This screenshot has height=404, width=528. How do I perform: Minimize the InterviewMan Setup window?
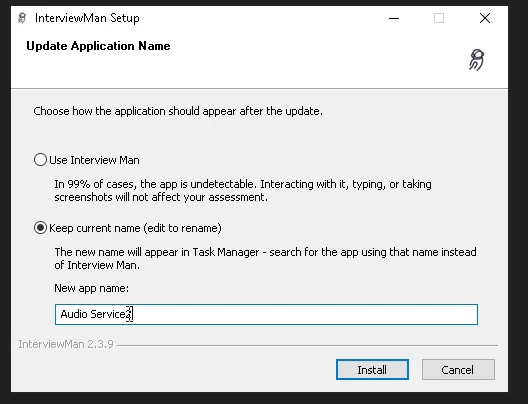tap(394, 18)
